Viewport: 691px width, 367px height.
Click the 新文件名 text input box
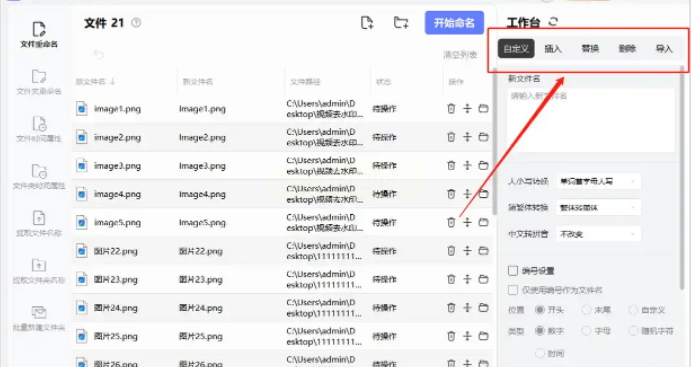591,120
